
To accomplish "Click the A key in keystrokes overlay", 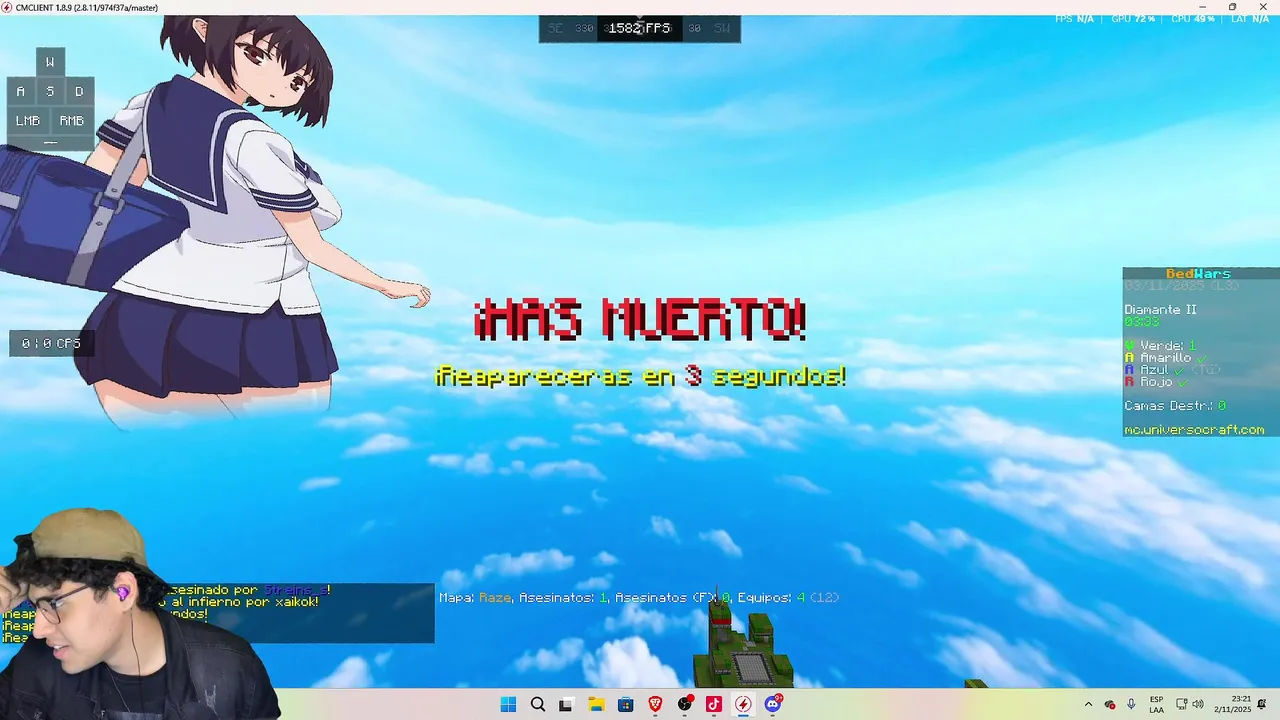I will tap(21, 91).
